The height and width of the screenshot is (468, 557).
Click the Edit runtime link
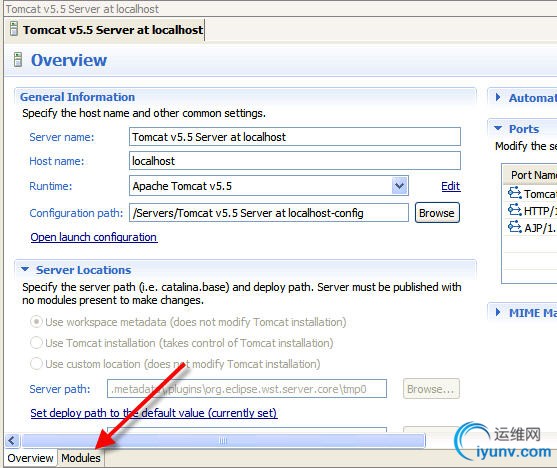451,186
